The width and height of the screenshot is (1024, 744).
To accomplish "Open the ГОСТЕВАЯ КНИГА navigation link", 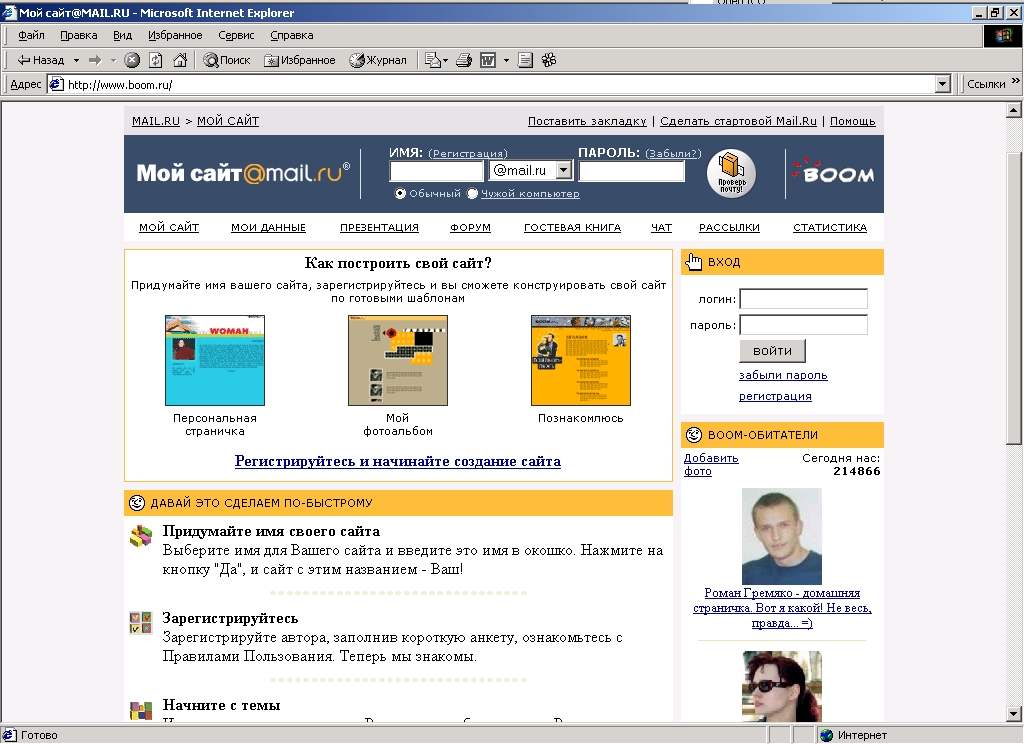I will pyautogui.click(x=572, y=227).
